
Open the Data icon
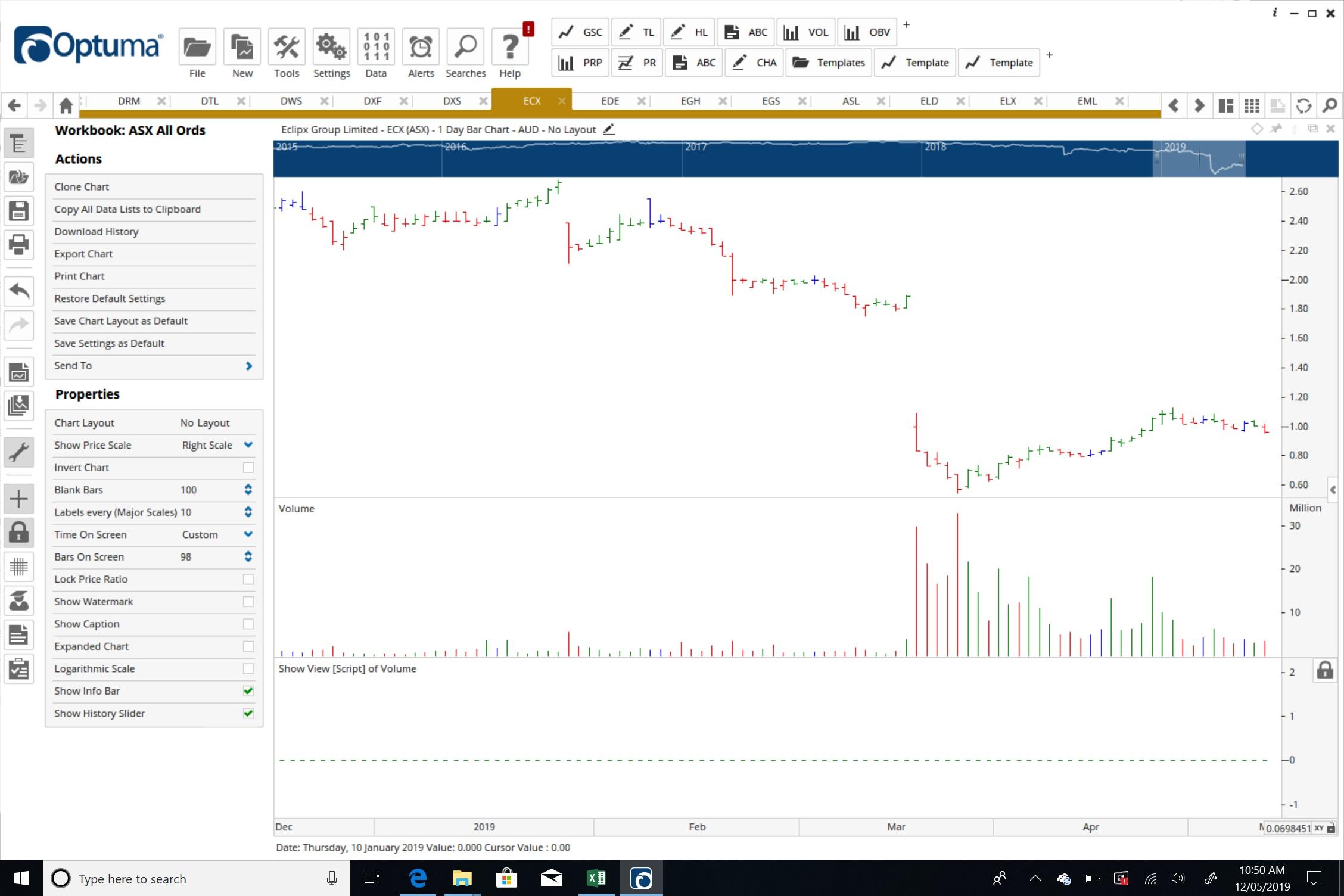(376, 47)
